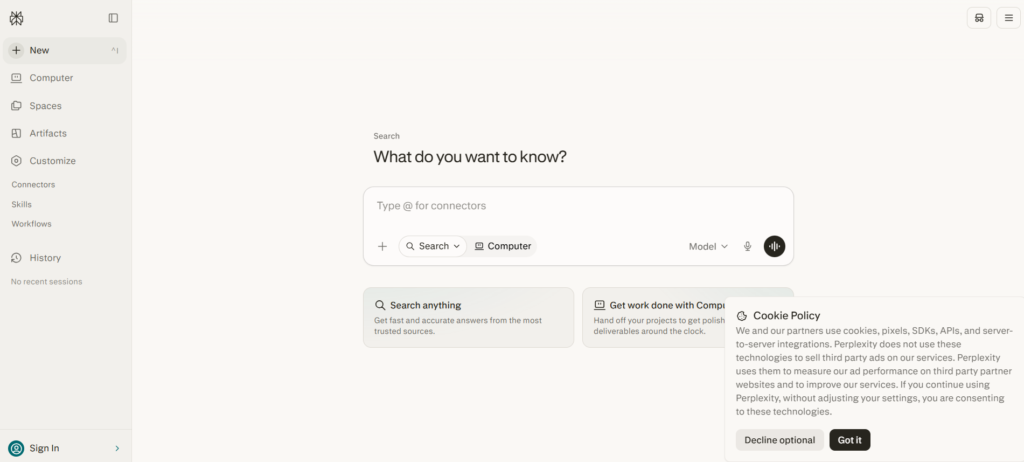Collapse the sidebar panel icon
1024x462 pixels.
click(x=113, y=18)
